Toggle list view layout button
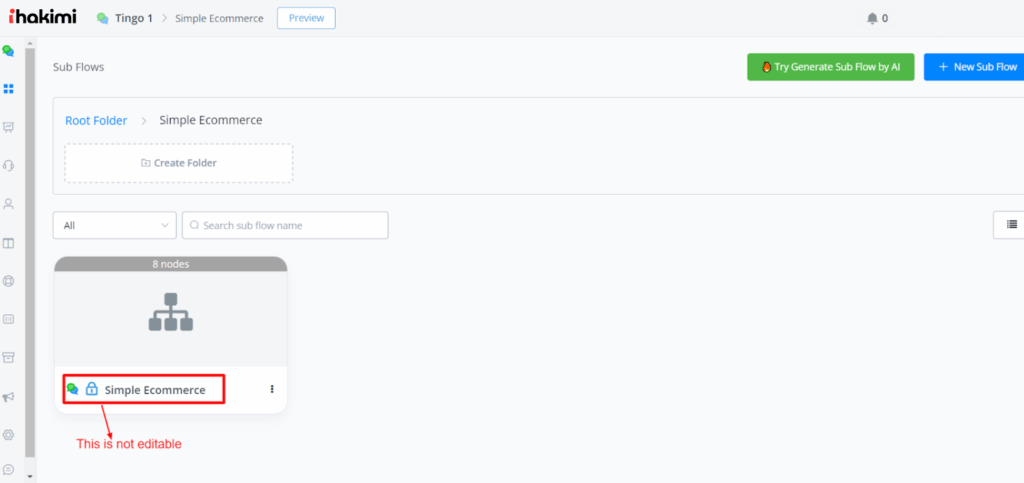1024x483 pixels. pos(1010,225)
